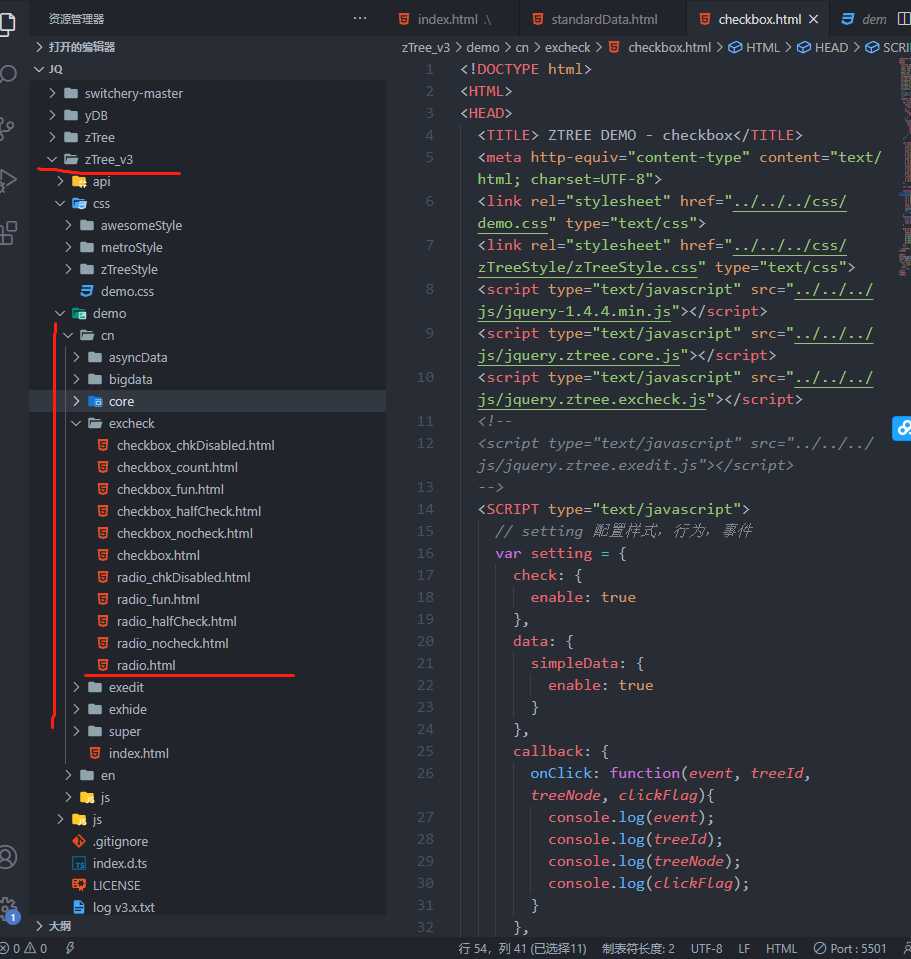The image size is (911, 959).
Task: Collapse the zTree_v3 folder
Action: pyautogui.click(x=53, y=159)
